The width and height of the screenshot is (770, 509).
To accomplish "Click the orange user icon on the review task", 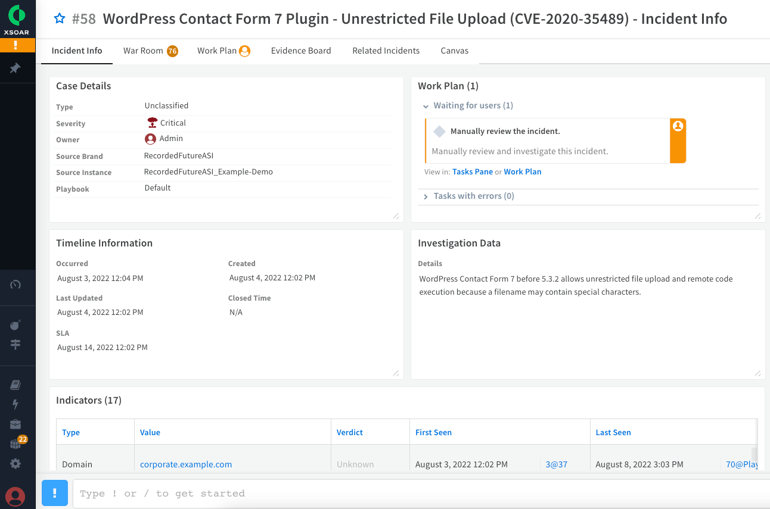I will click(678, 126).
